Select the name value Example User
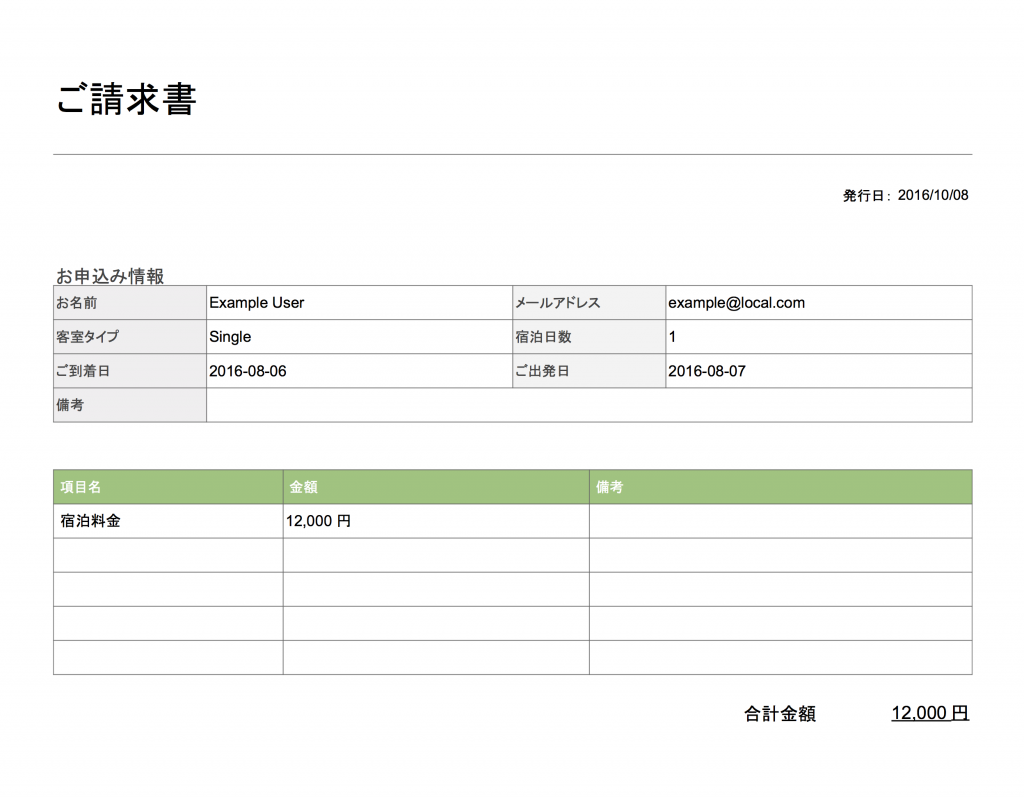The height and width of the screenshot is (797, 1024). (258, 302)
